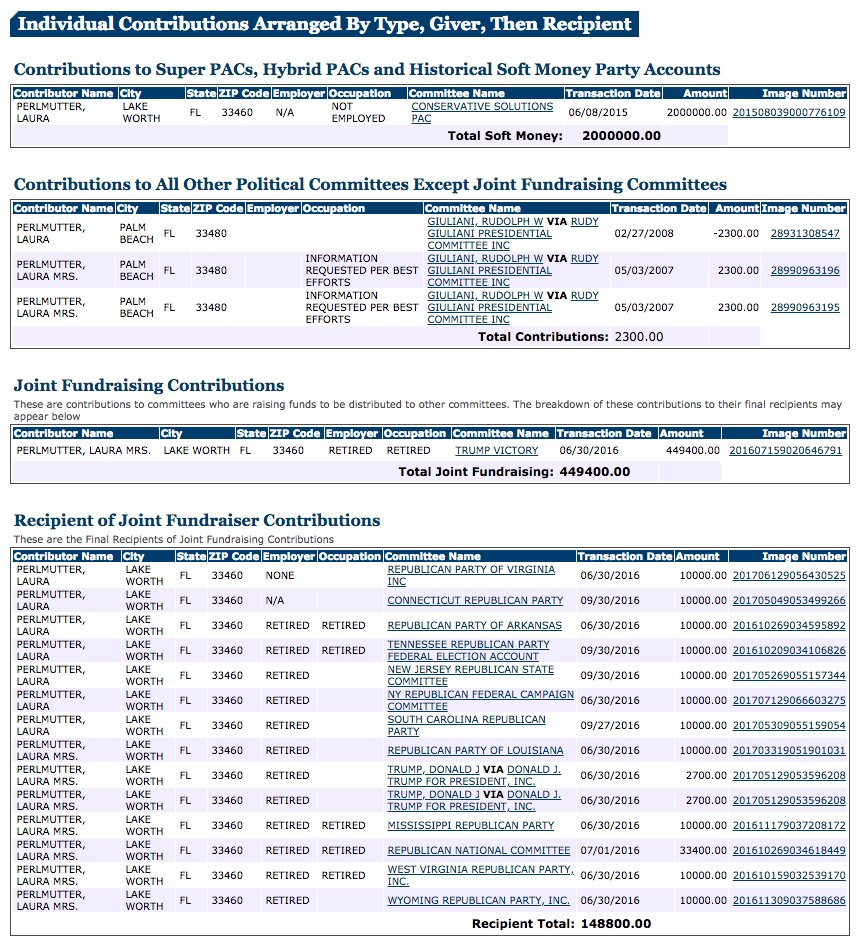The width and height of the screenshot is (864, 947).
Task: Click the Recipient Total value 148800.00
Action: pos(616,924)
